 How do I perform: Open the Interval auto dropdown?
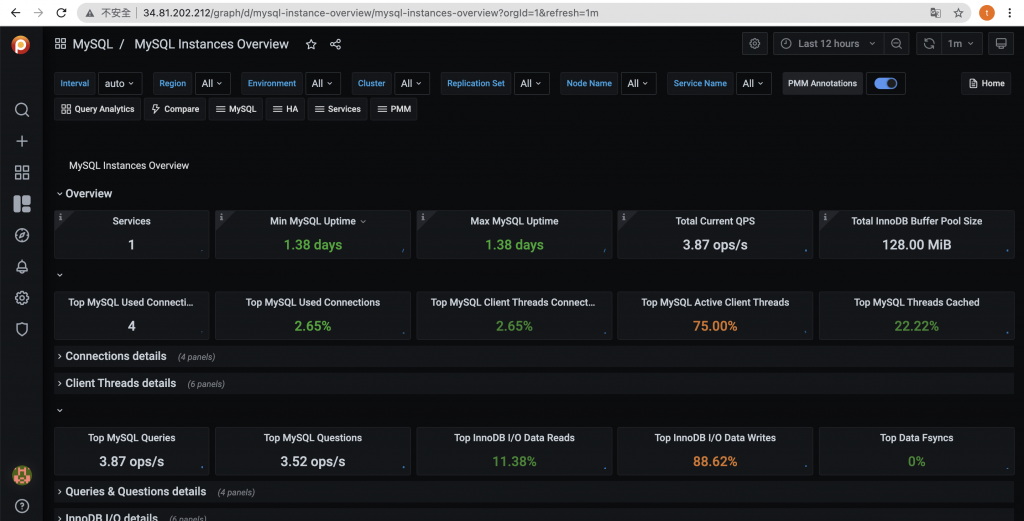pos(120,84)
